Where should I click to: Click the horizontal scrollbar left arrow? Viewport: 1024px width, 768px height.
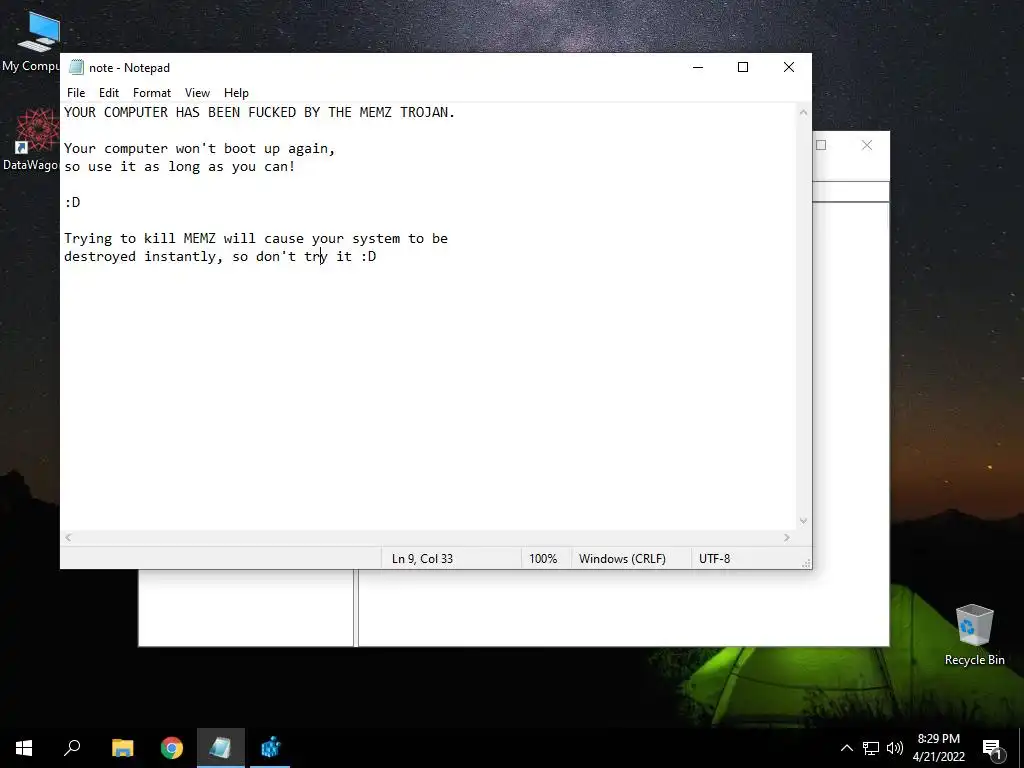point(69,537)
